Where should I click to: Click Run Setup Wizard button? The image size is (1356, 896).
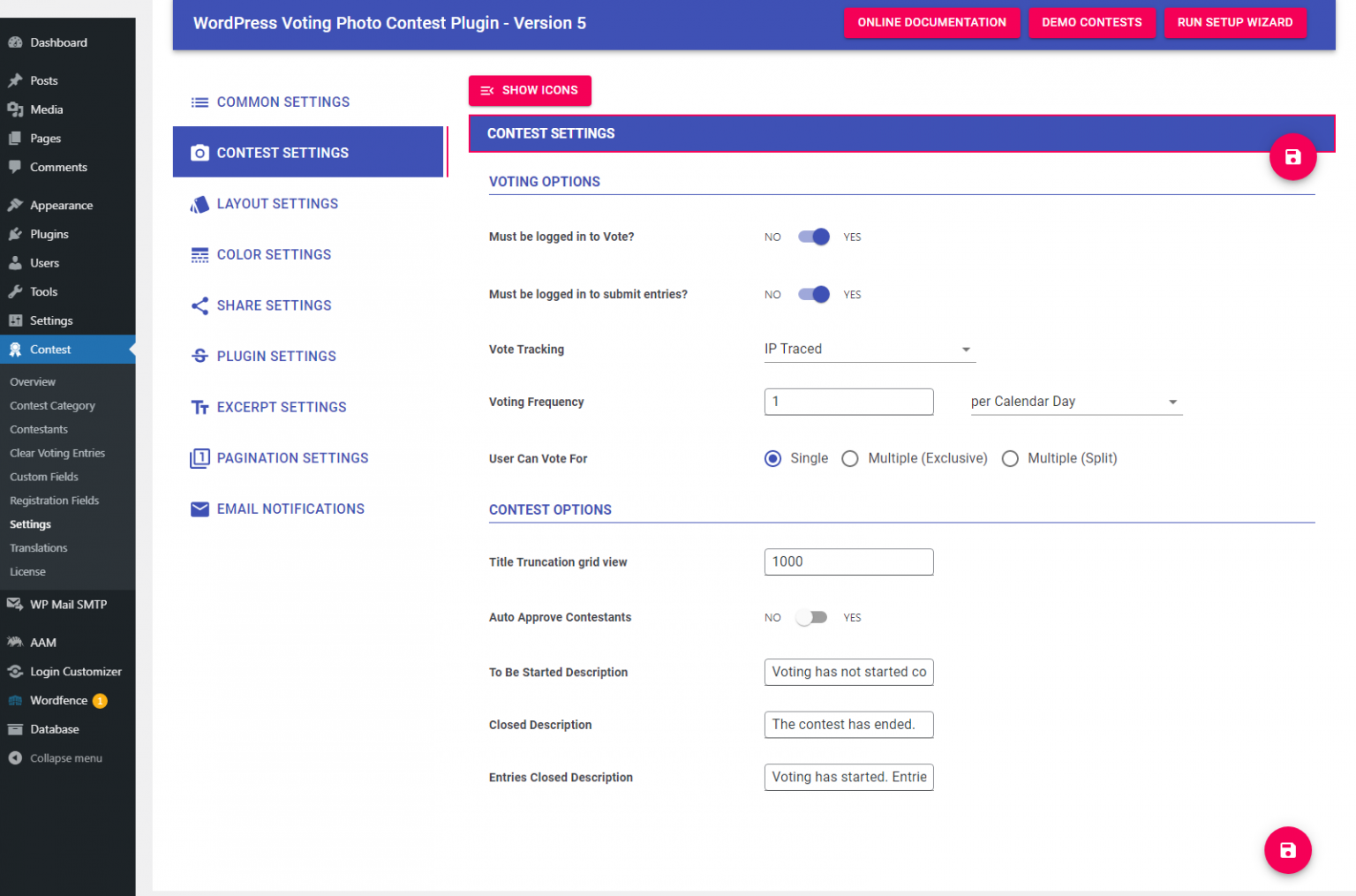point(1234,22)
